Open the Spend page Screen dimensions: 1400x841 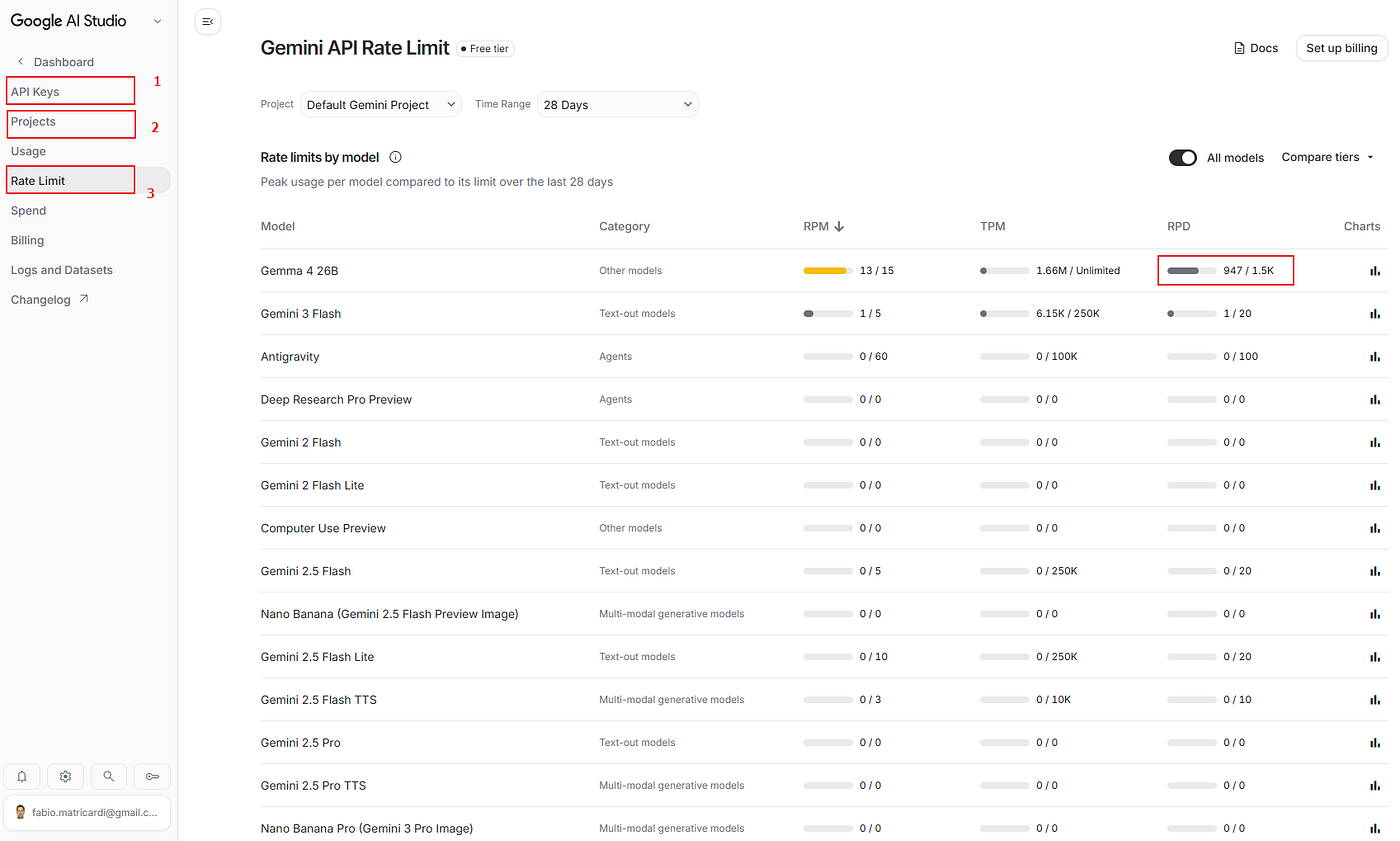28,211
